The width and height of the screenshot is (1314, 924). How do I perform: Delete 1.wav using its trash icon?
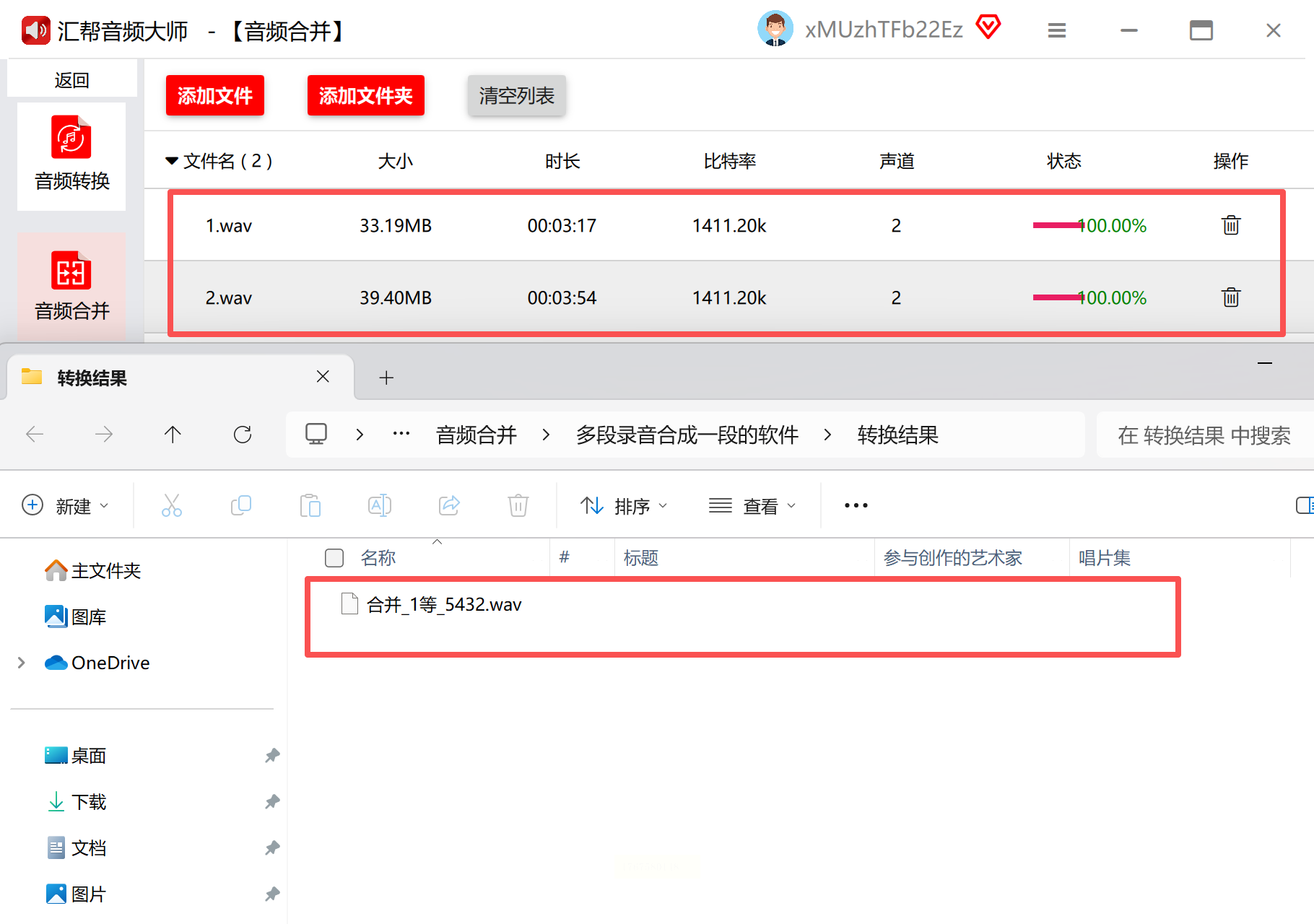pos(1230,225)
